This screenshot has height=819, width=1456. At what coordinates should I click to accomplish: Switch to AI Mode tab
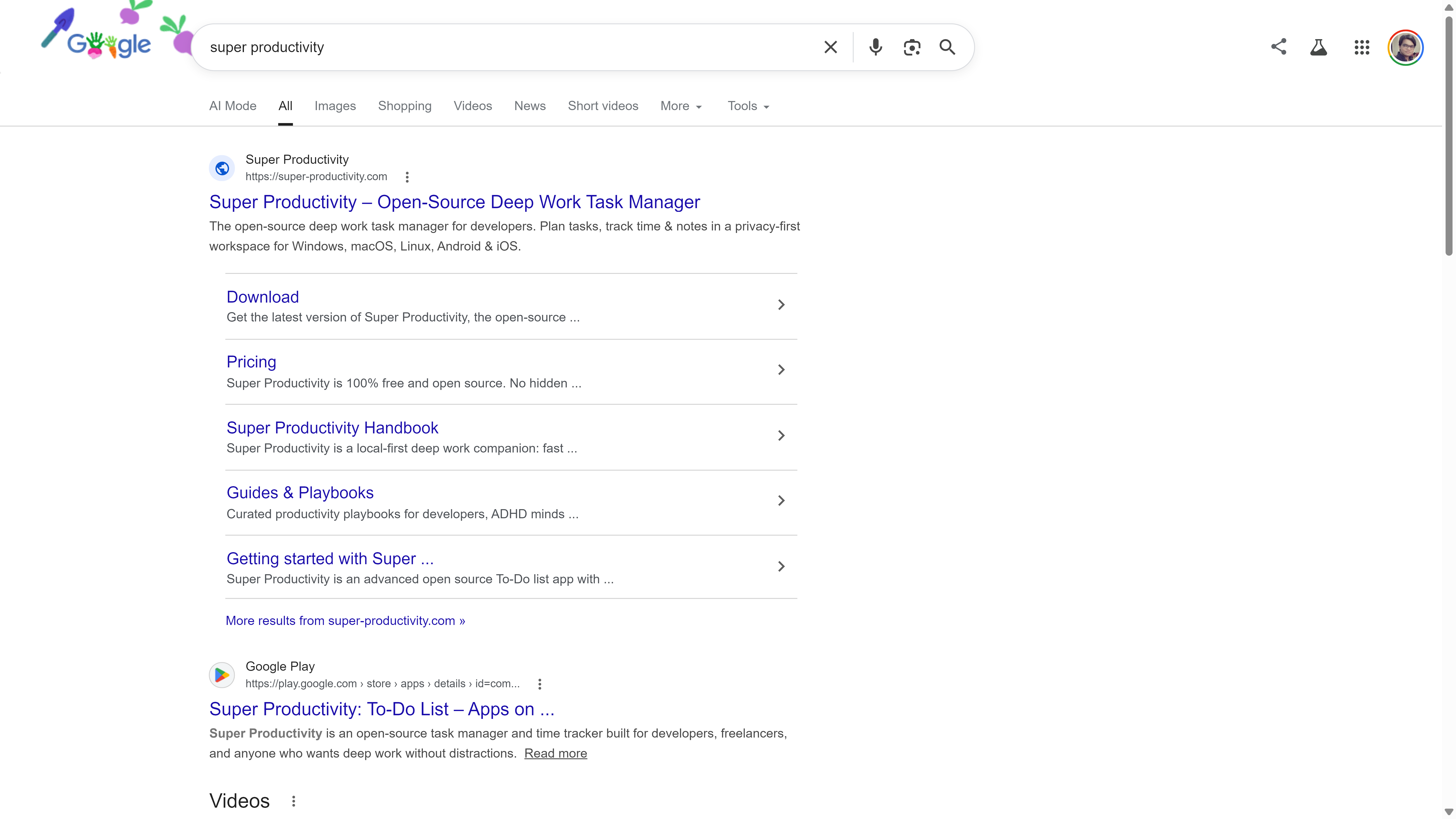click(233, 106)
